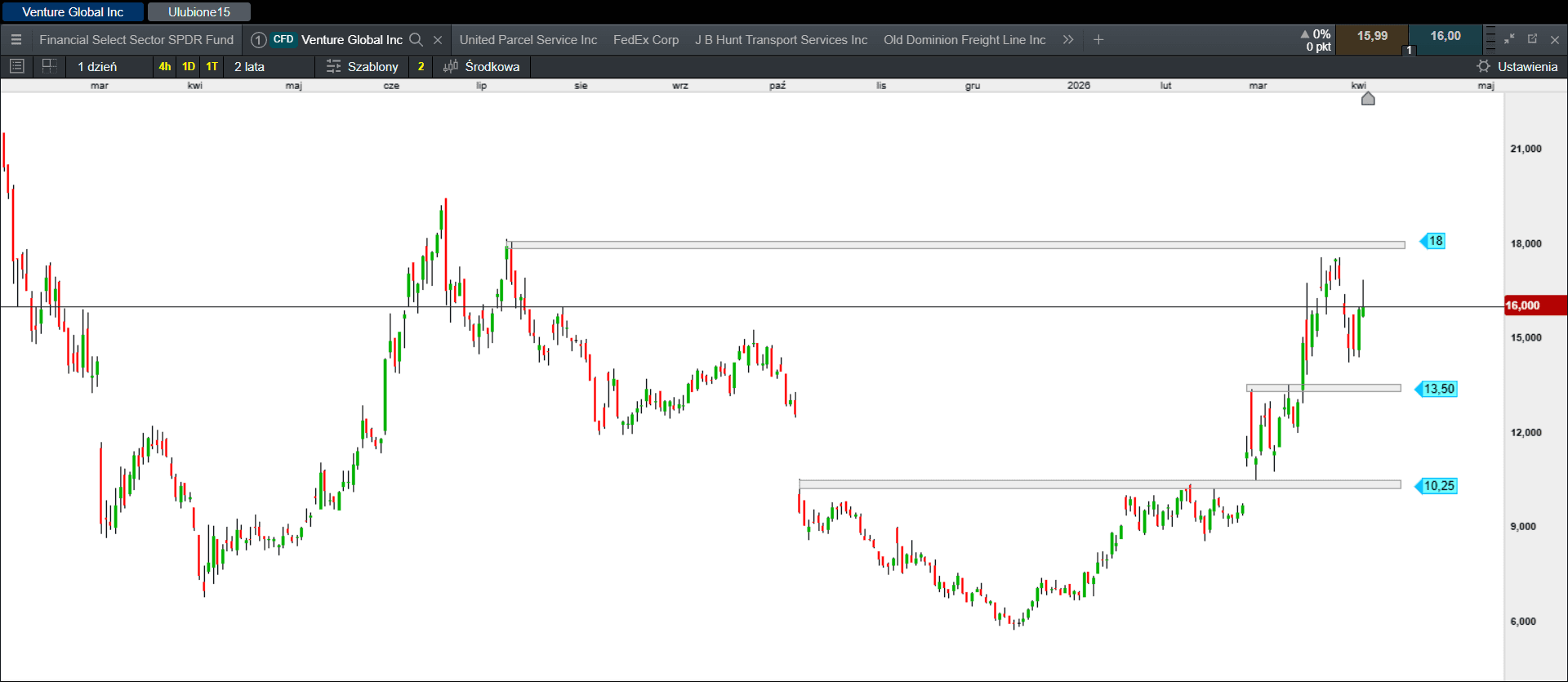Image resolution: width=1568 pixels, height=682 pixels.
Task: Pop out the chart into new window
Action: [x=1532, y=38]
